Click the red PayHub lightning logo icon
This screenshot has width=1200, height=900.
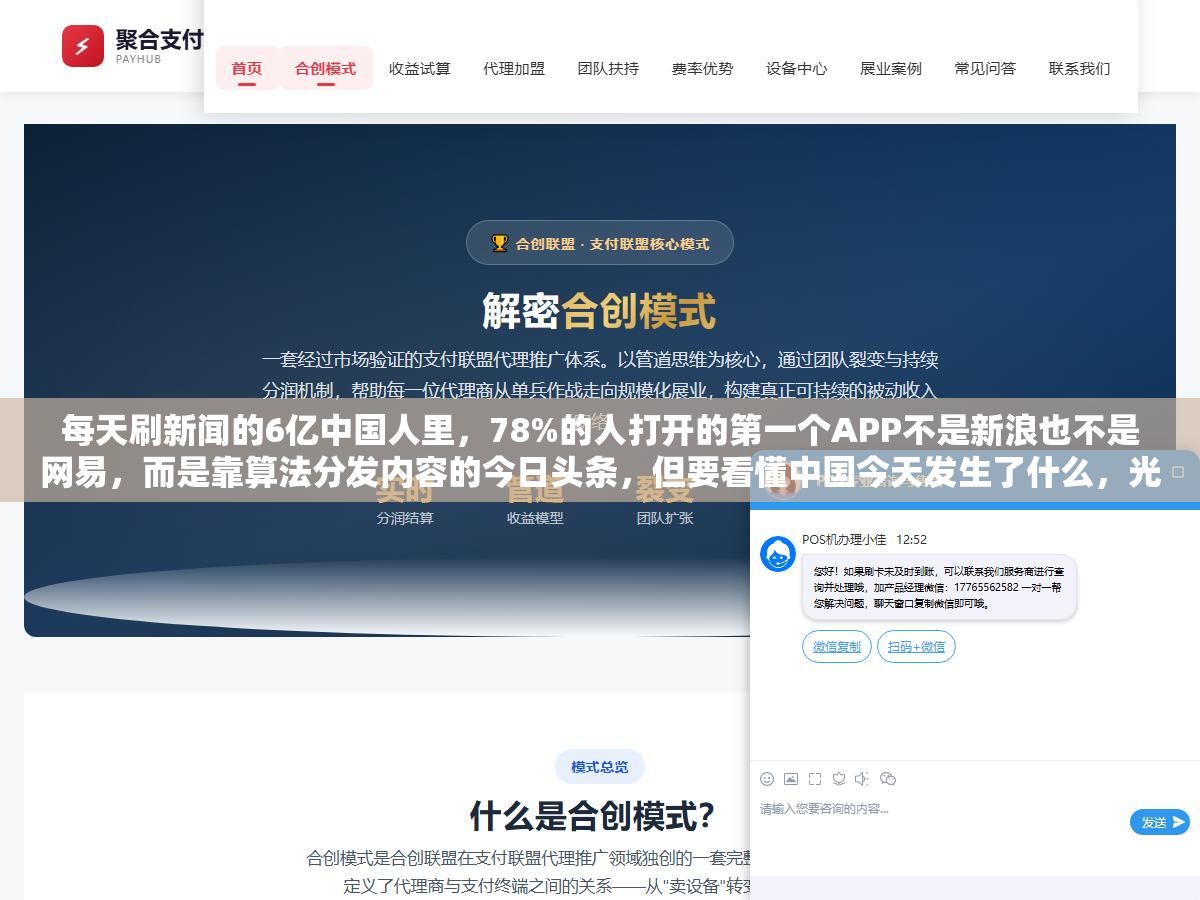[83, 46]
